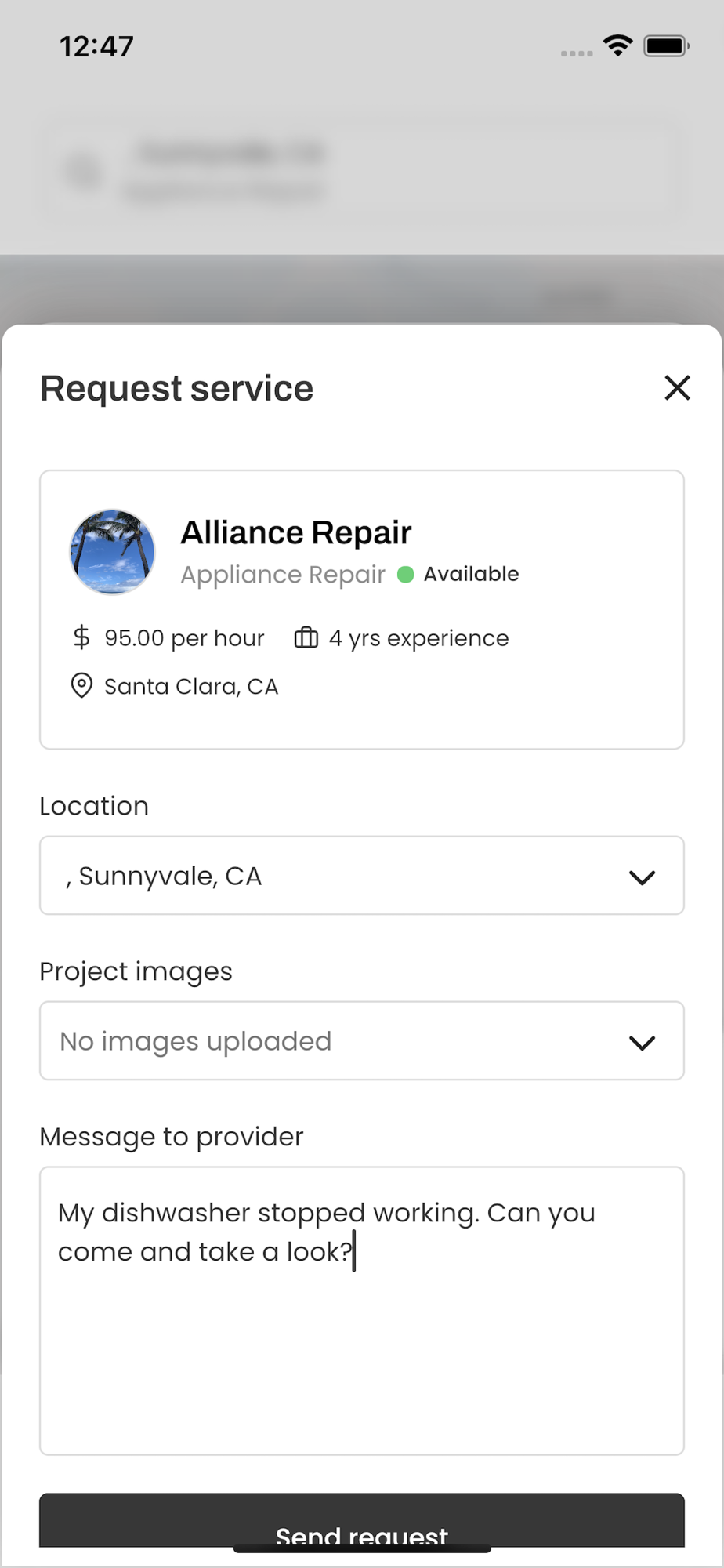Screen dimensions: 724x1568
Task: Tap the location pin icon
Action: pos(81,686)
